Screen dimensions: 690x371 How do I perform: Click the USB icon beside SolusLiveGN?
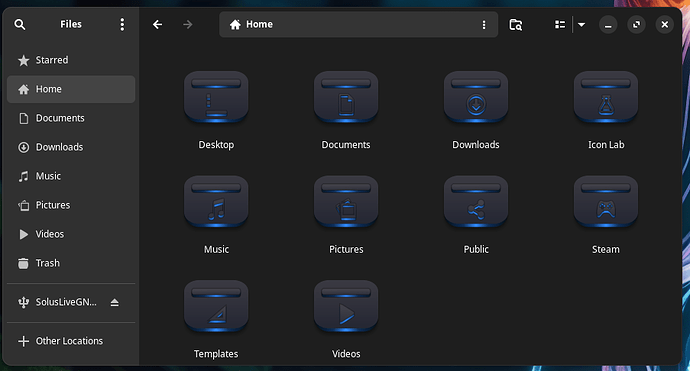(23, 303)
